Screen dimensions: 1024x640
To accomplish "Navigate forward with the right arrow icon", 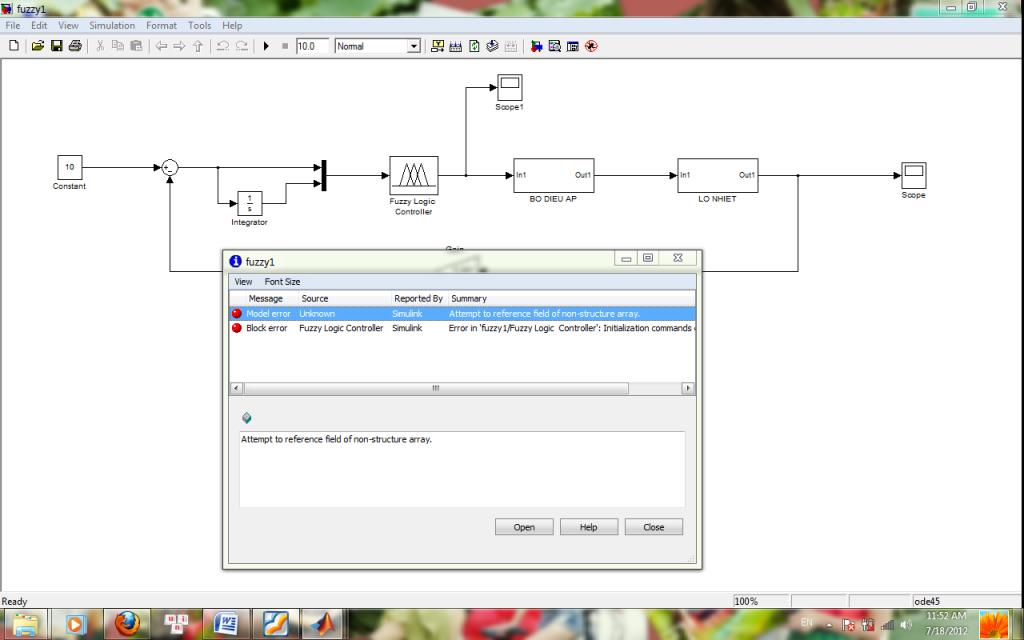I will [x=179, y=46].
